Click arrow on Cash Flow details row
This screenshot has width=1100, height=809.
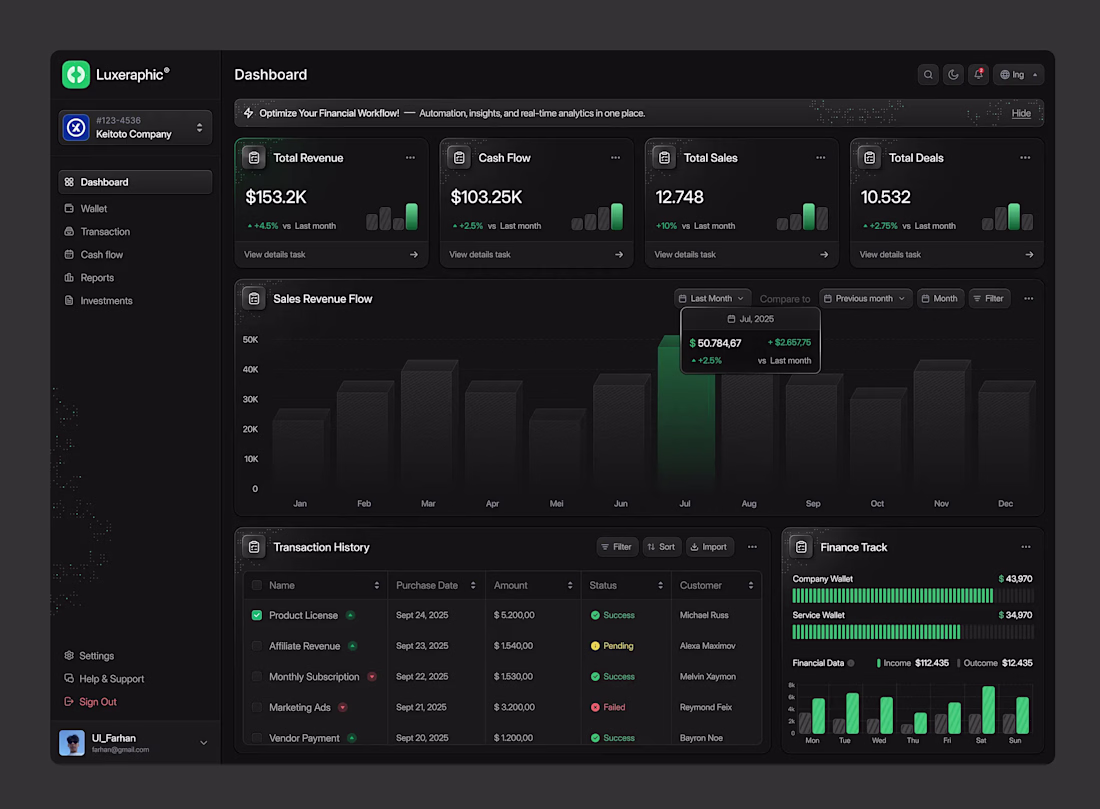pyautogui.click(x=619, y=255)
